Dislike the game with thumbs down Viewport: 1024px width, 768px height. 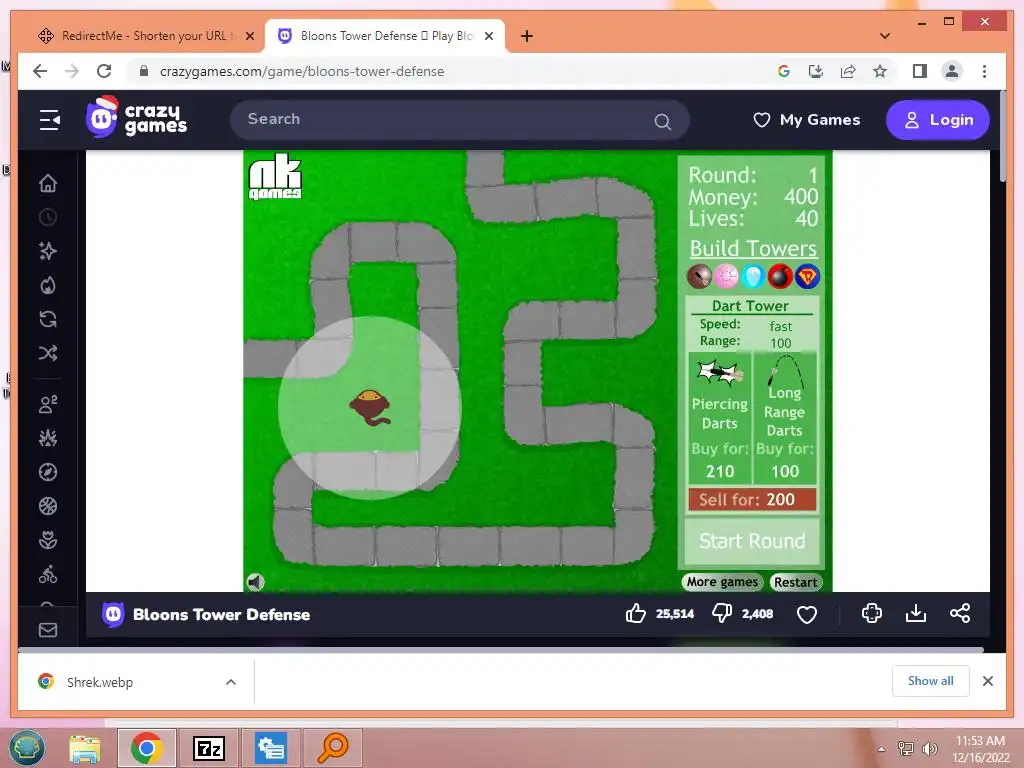[722, 613]
